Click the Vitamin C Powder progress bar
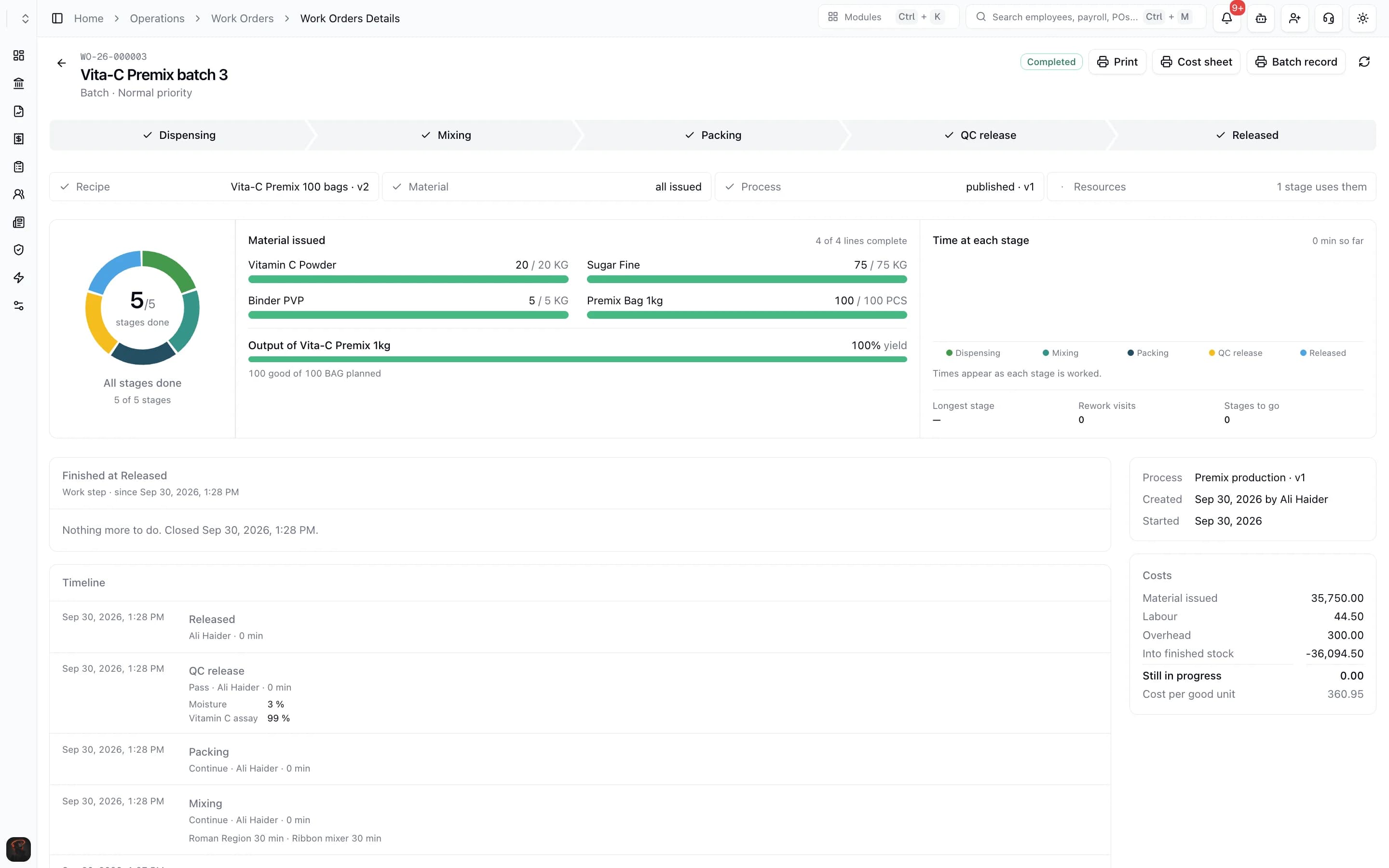Image resolution: width=1389 pixels, height=868 pixels. (408, 280)
